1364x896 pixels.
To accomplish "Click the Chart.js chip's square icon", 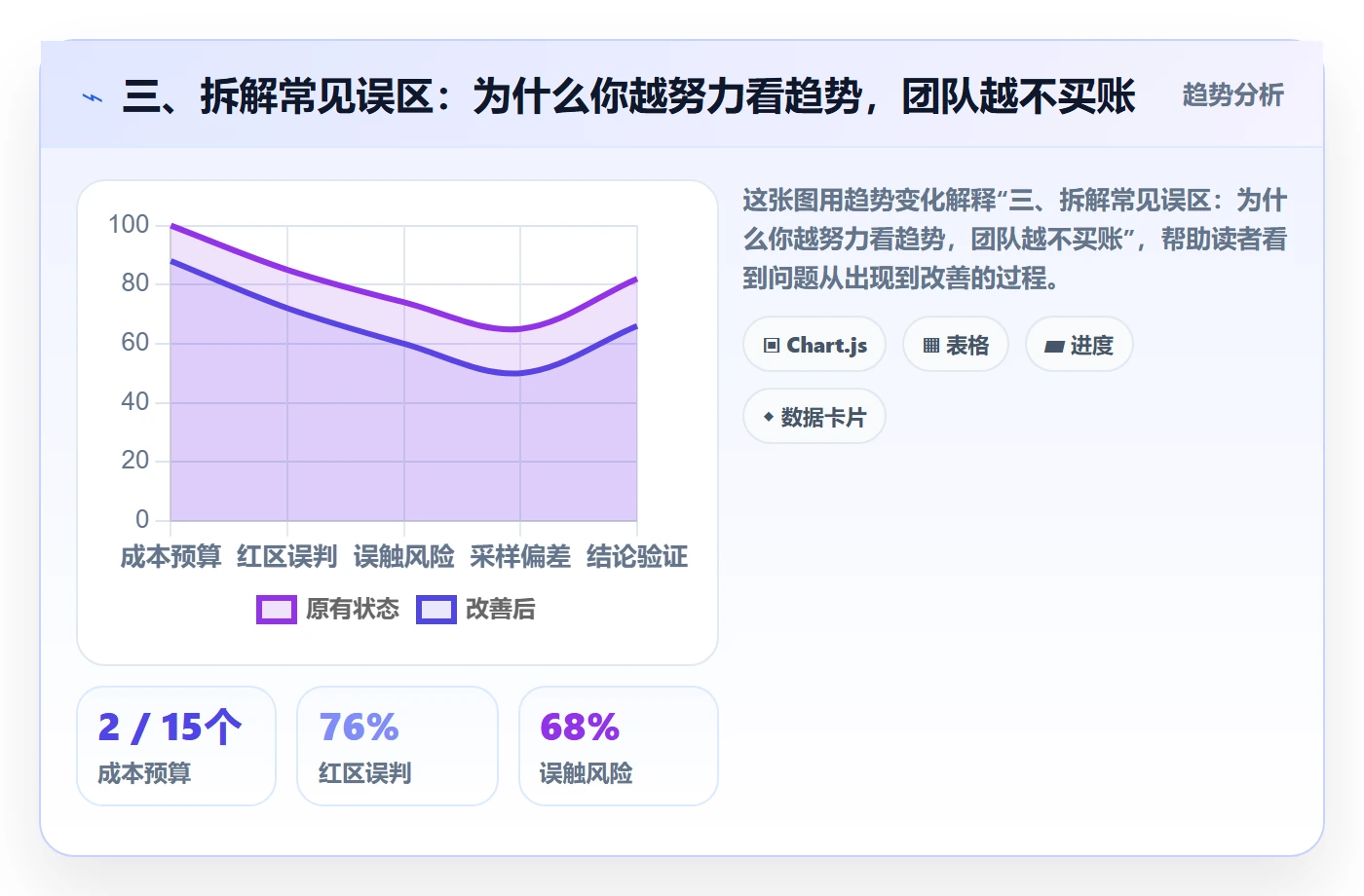I will [x=772, y=346].
